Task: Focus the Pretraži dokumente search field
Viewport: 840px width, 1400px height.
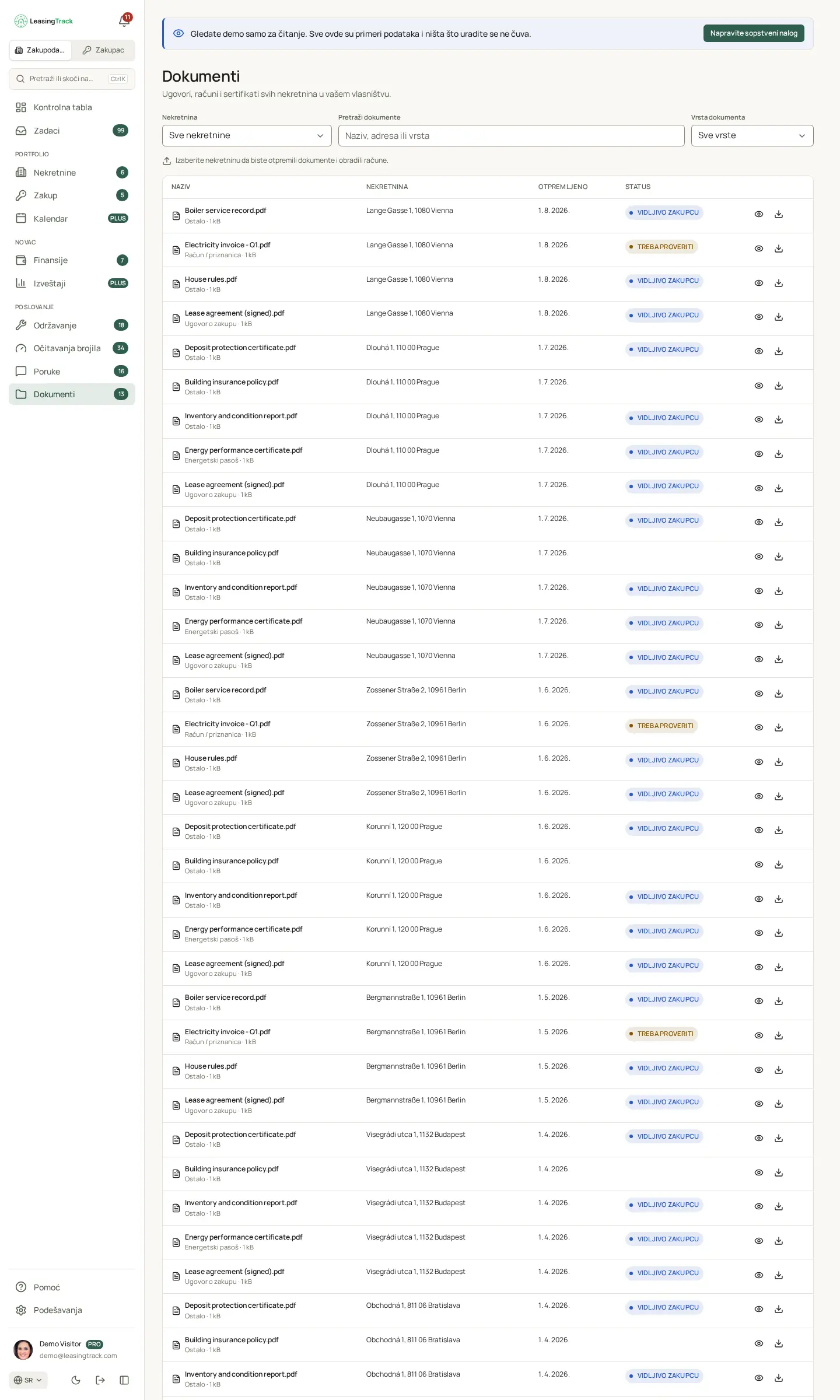Action: tap(511, 135)
